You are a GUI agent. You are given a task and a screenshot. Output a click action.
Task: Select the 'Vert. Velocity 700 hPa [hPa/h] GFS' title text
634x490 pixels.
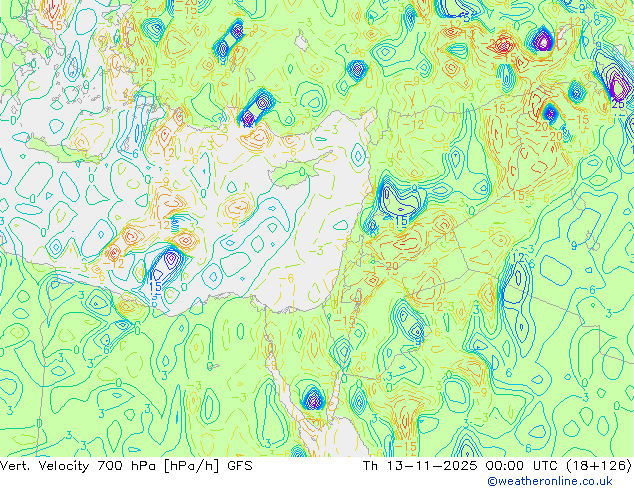126,466
